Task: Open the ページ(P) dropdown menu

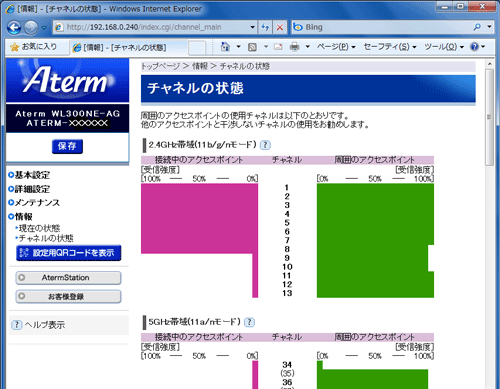Action: [336, 47]
